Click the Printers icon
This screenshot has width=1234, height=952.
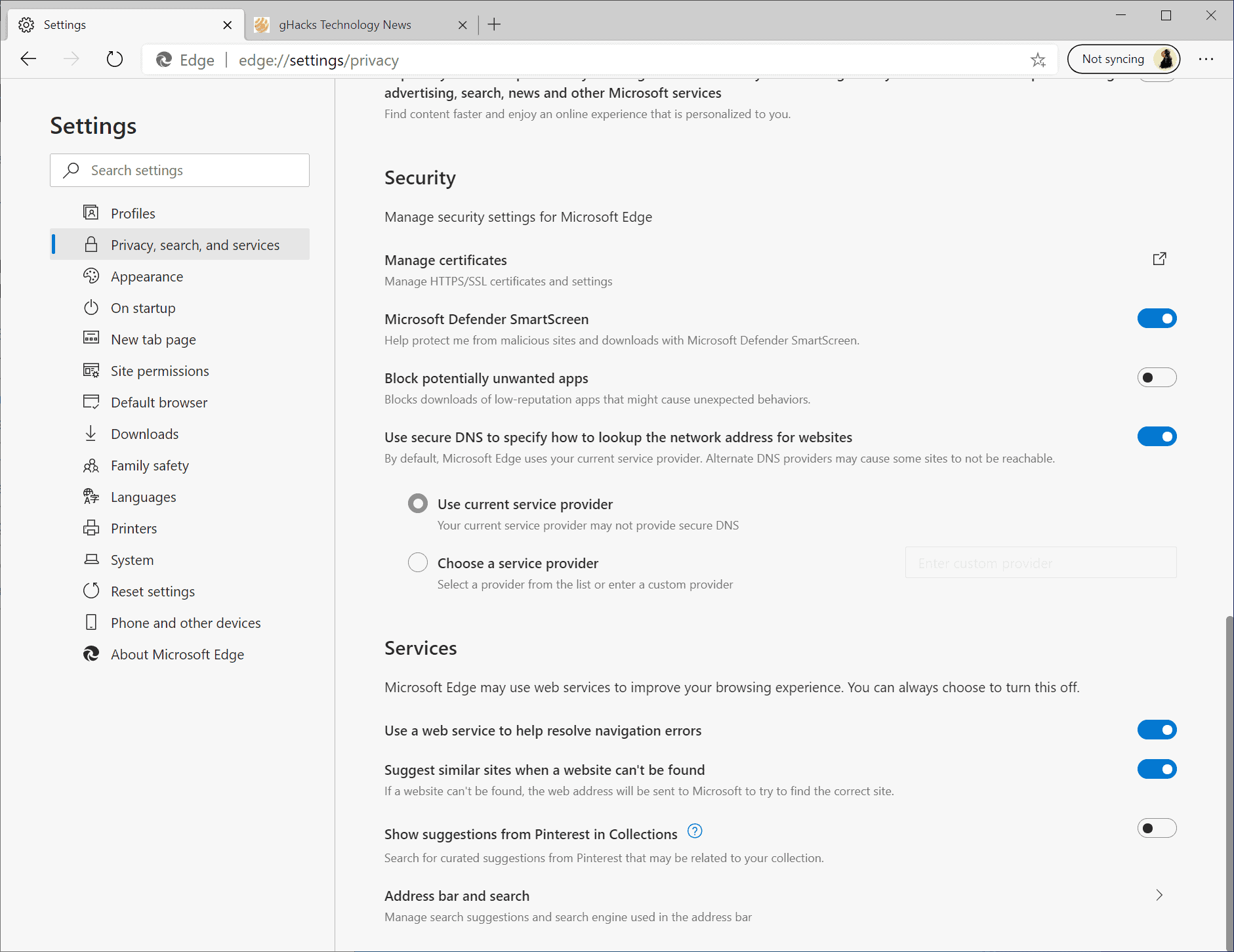pyautogui.click(x=91, y=528)
